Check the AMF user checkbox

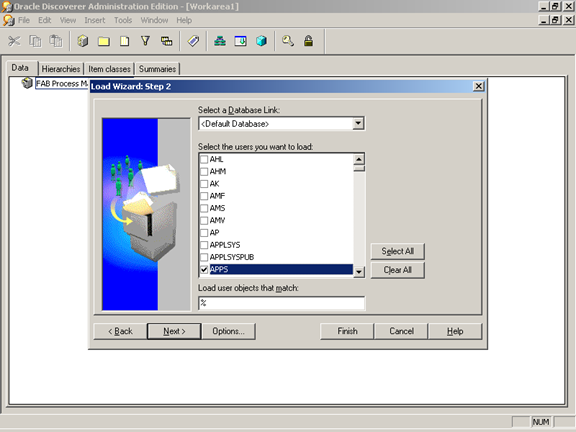pyautogui.click(x=204, y=196)
